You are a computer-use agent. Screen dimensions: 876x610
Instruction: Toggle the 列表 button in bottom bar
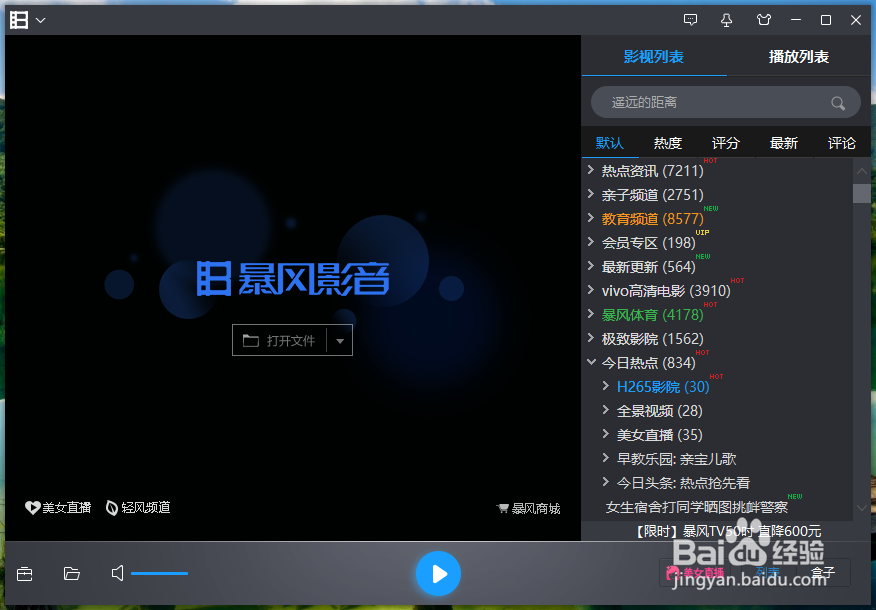click(767, 573)
